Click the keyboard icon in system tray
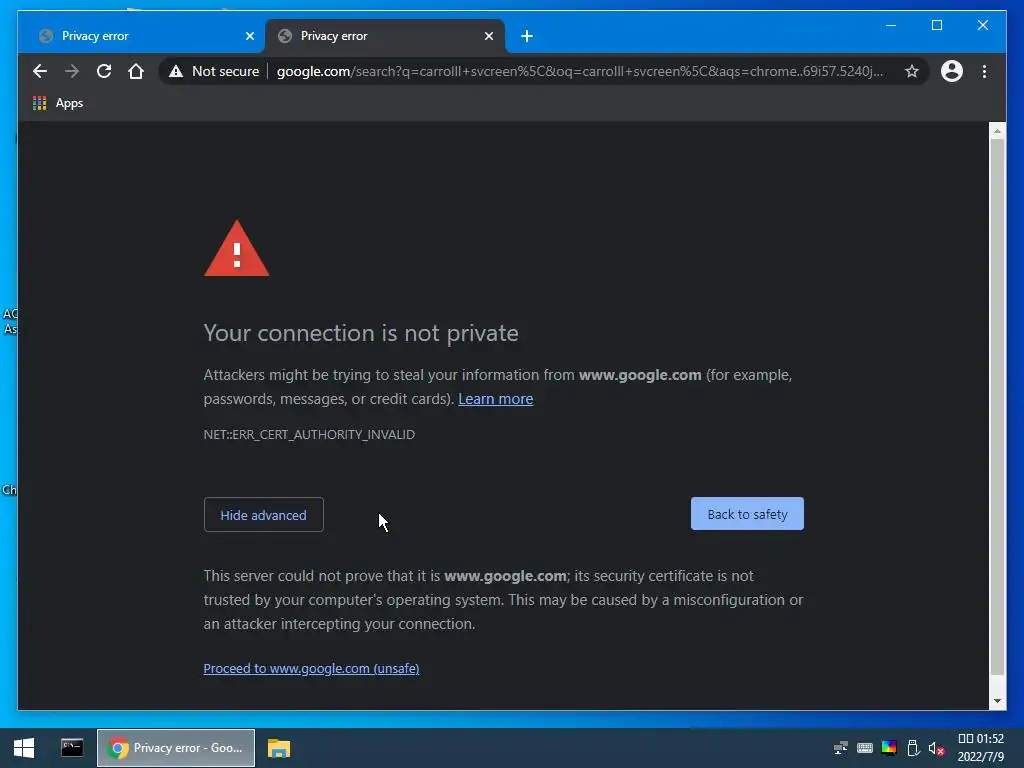1024x768 pixels. pyautogui.click(x=865, y=748)
